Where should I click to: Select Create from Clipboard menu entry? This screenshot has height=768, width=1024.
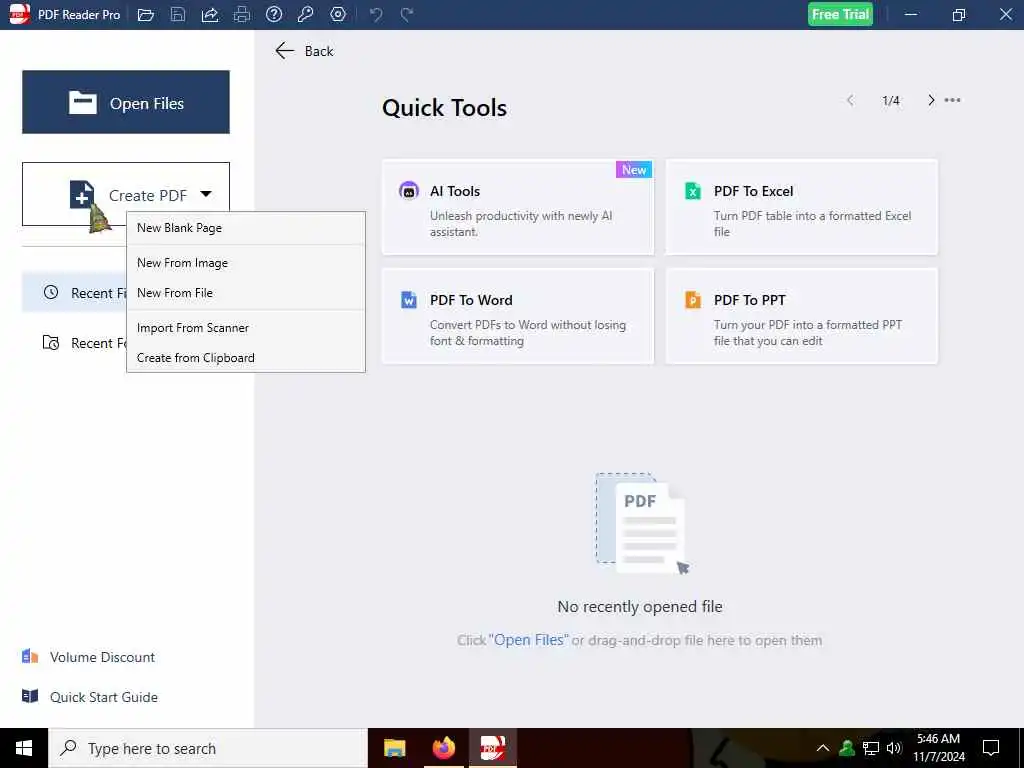coord(246,358)
